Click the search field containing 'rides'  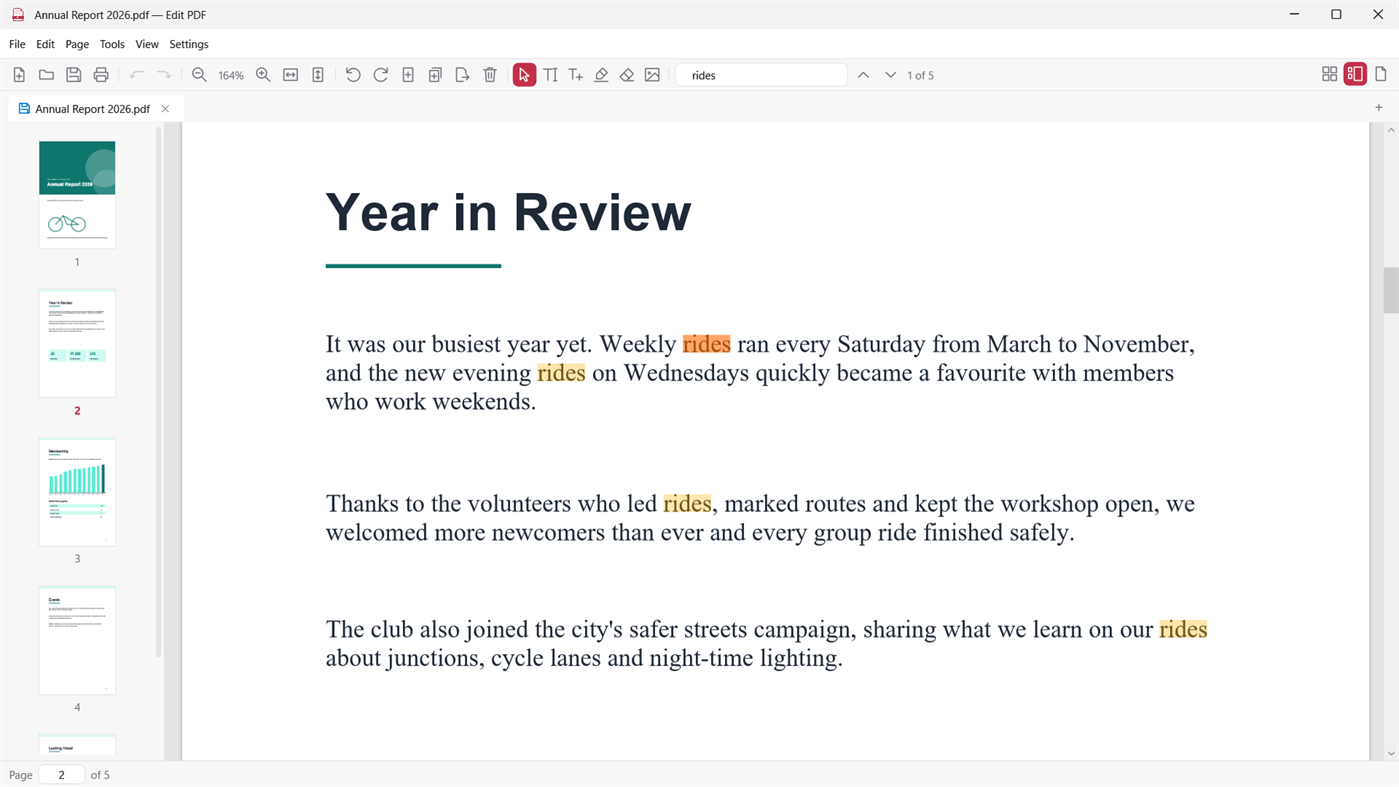(762, 75)
